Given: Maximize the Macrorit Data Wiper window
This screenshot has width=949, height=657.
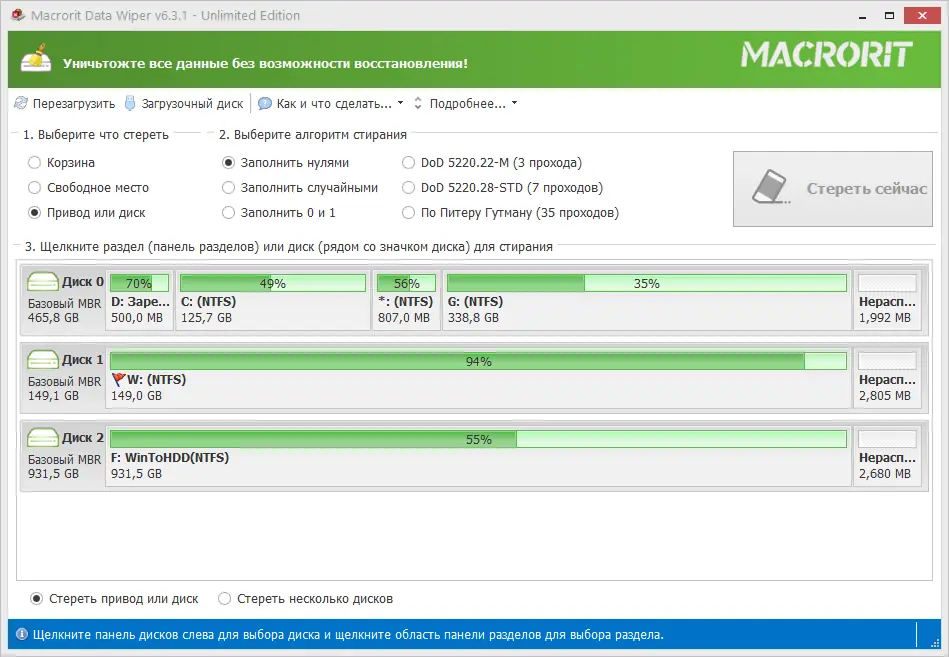Looking at the screenshot, I should point(889,16).
